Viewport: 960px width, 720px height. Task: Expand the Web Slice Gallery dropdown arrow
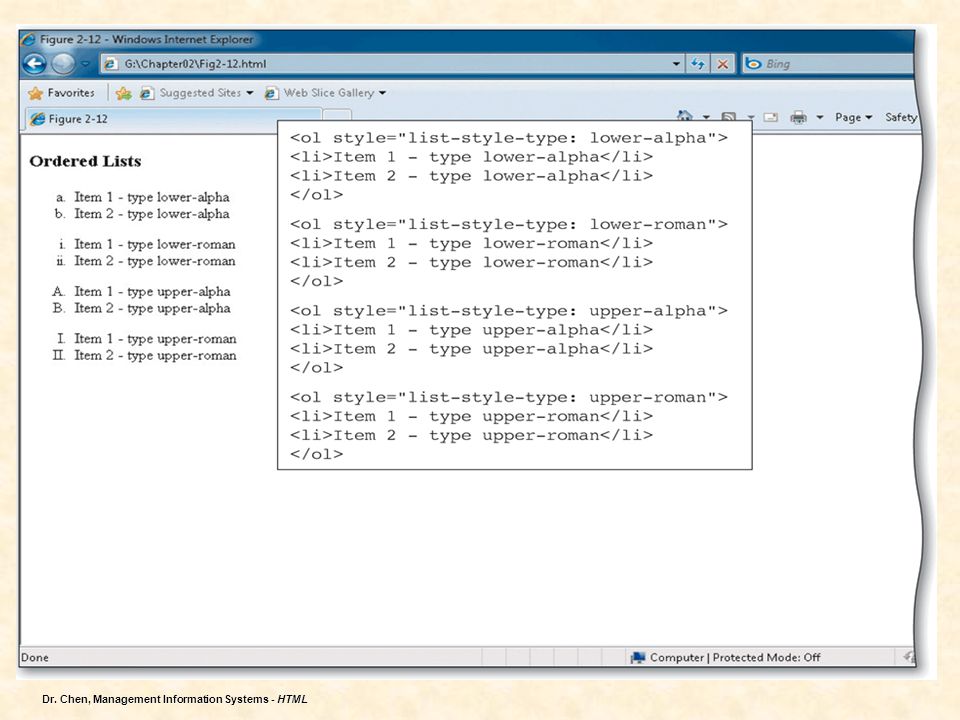383,93
